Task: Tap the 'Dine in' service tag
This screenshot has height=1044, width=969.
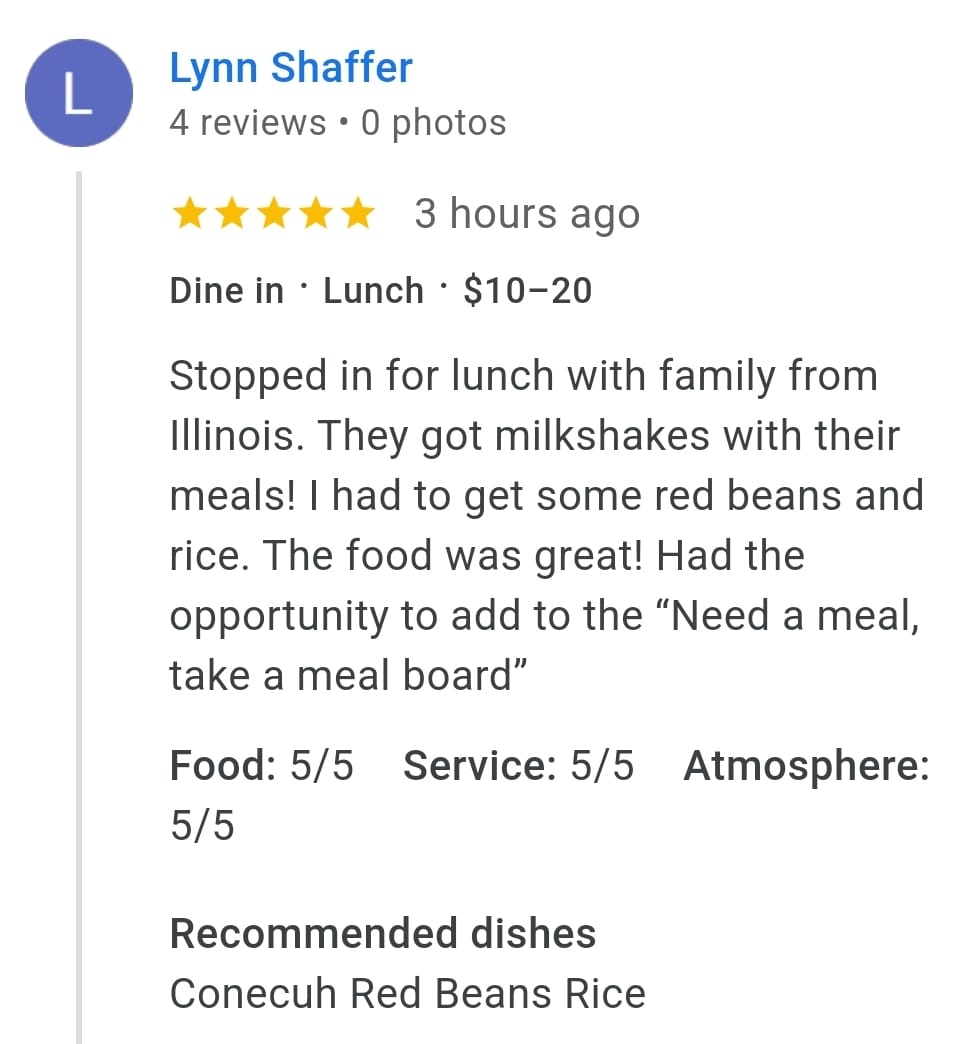Action: point(226,291)
